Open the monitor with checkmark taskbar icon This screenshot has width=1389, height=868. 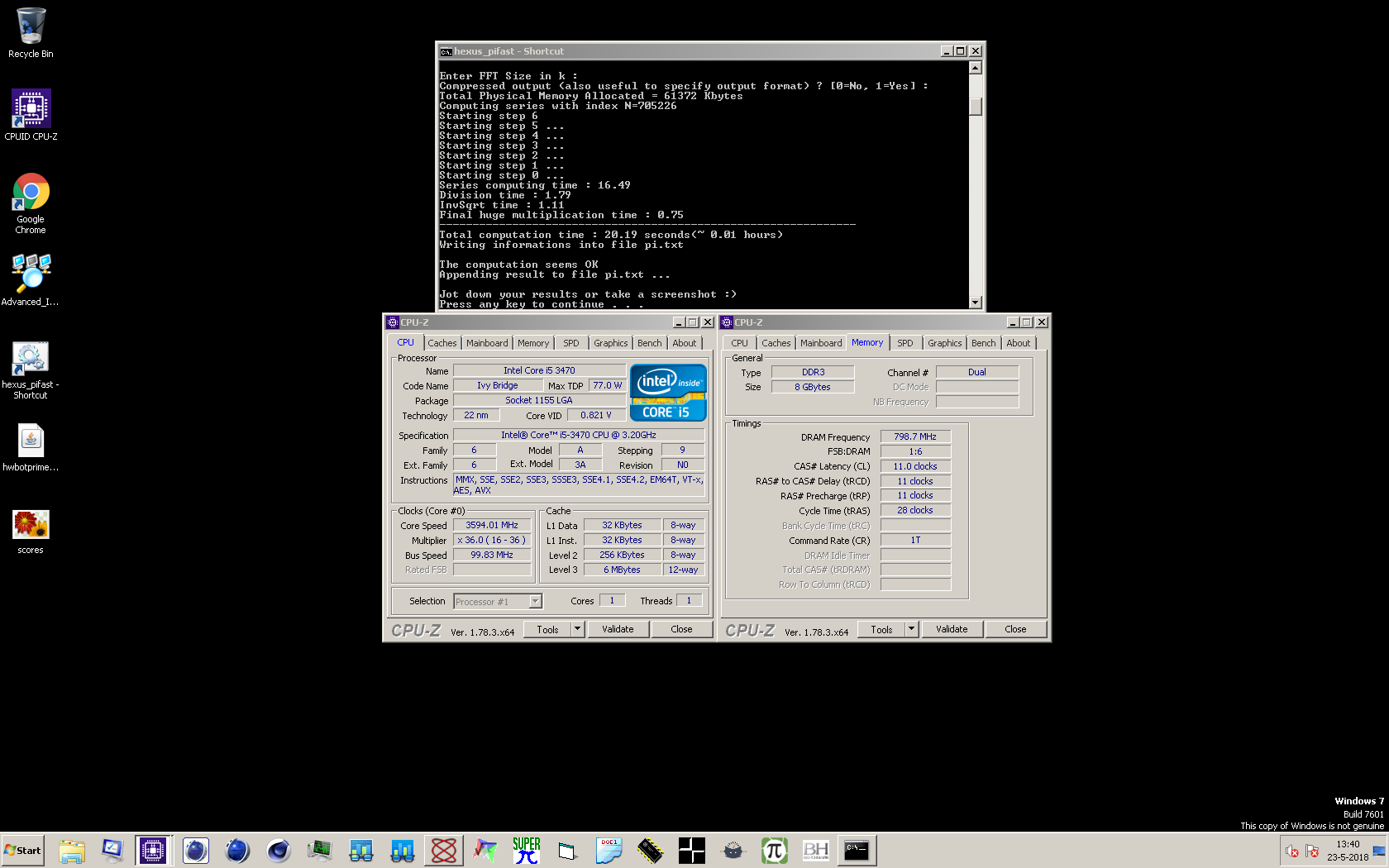tap(113, 850)
